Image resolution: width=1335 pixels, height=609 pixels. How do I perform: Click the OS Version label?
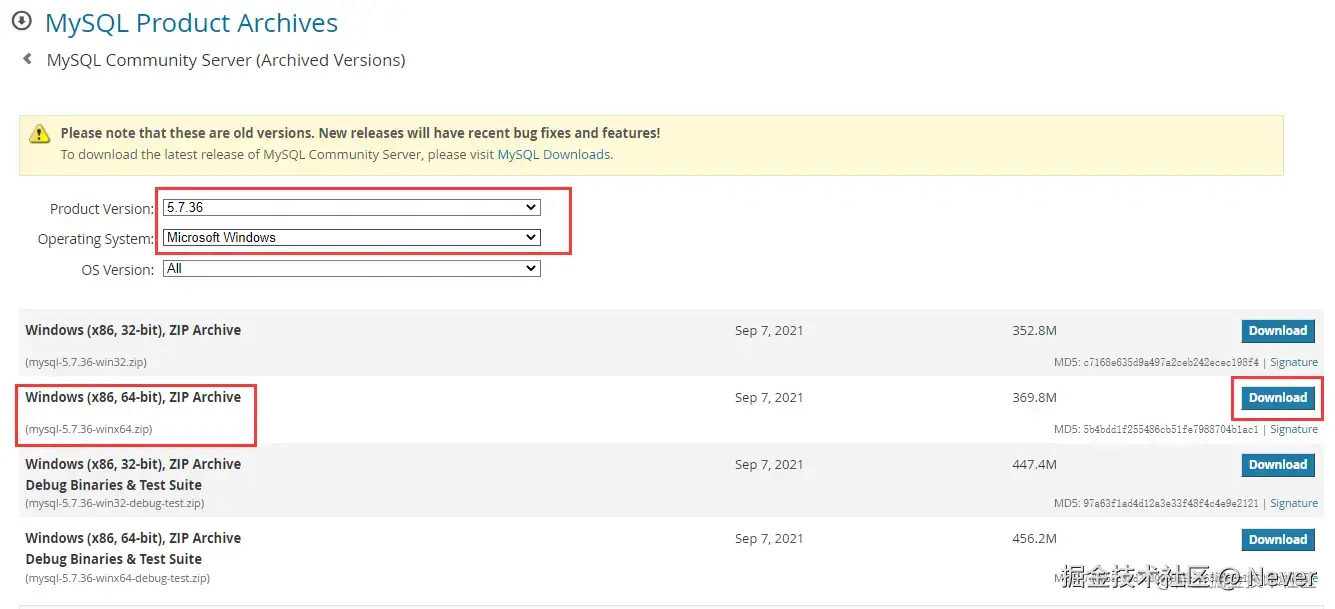[118, 270]
